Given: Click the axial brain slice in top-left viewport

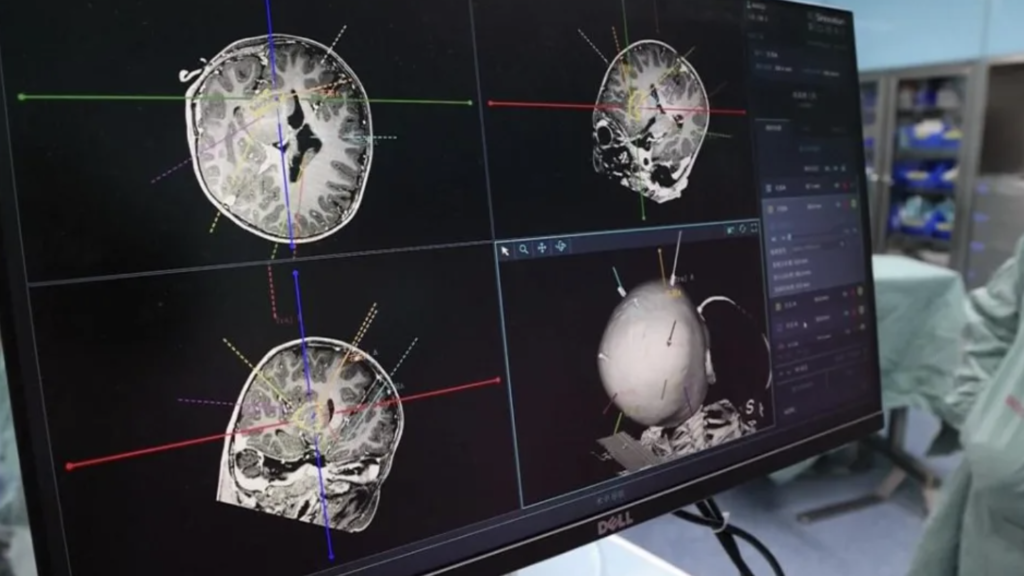Looking at the screenshot, I should (x=281, y=139).
